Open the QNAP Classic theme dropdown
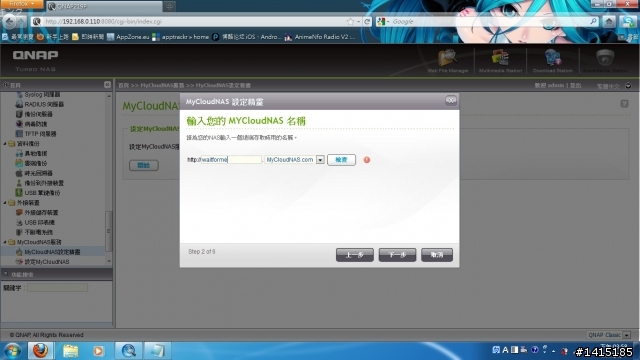640x360 pixels. (x=627, y=335)
